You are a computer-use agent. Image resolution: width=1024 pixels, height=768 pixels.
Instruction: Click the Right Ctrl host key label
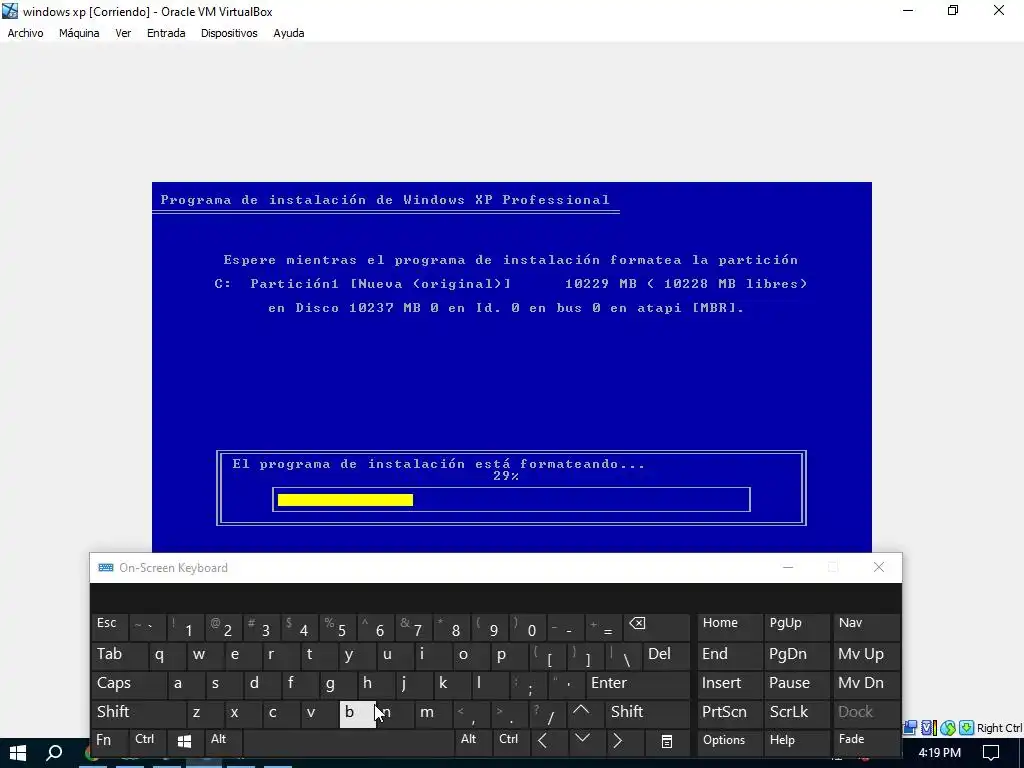1000,728
